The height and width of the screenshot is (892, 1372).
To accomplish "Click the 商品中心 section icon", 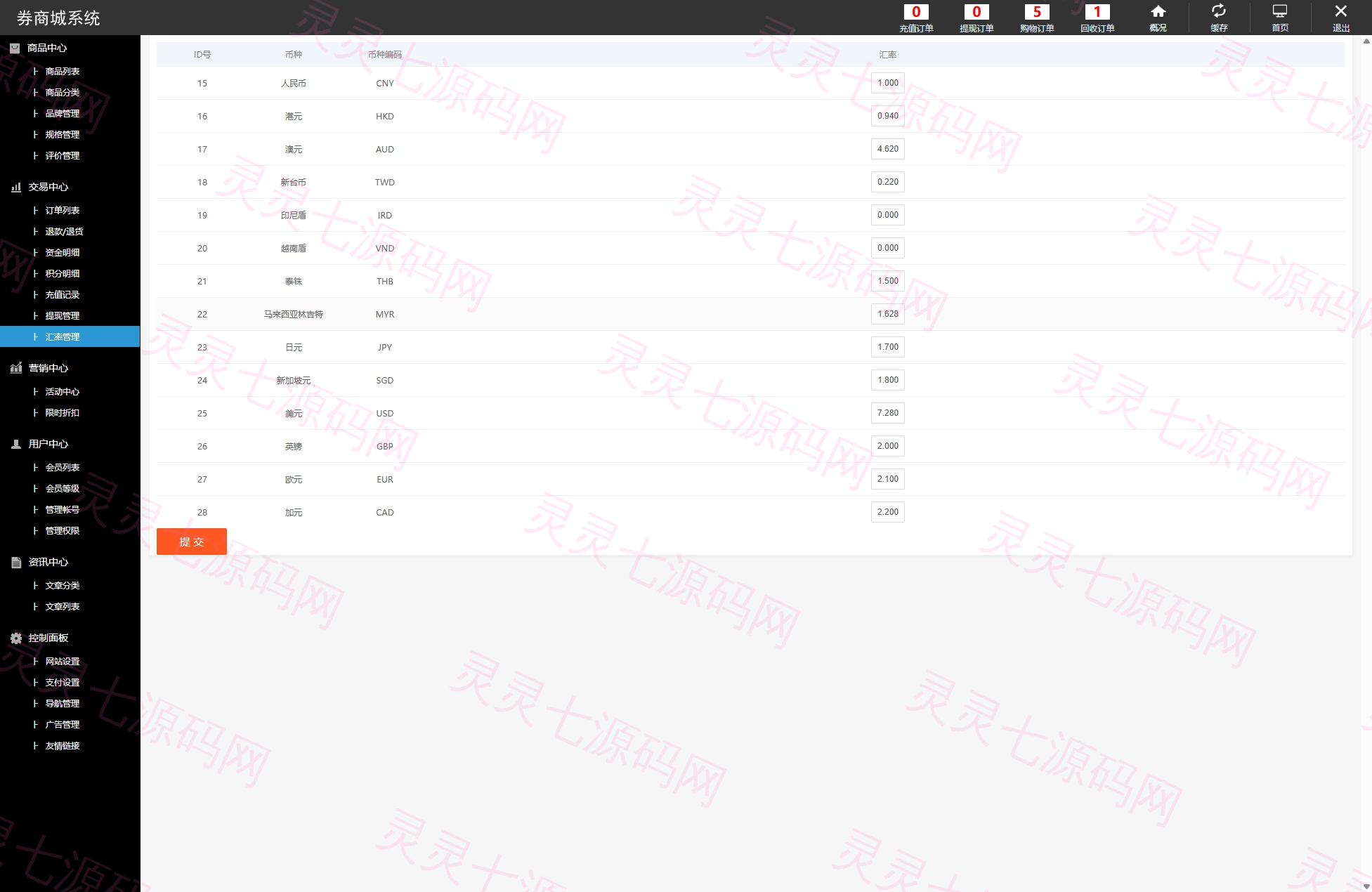I will 15,48.
